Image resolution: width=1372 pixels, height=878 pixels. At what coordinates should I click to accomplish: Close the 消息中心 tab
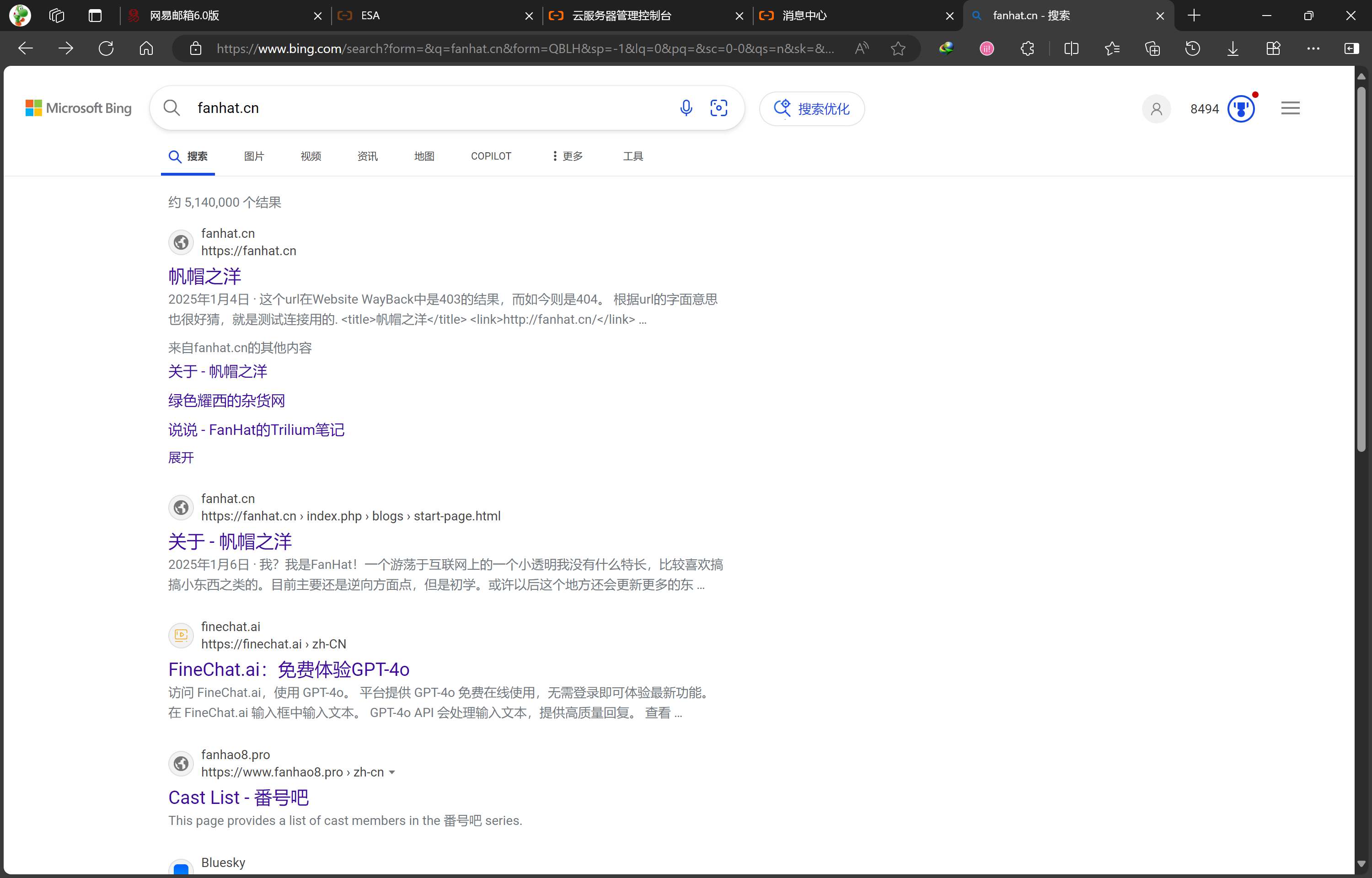(x=949, y=16)
